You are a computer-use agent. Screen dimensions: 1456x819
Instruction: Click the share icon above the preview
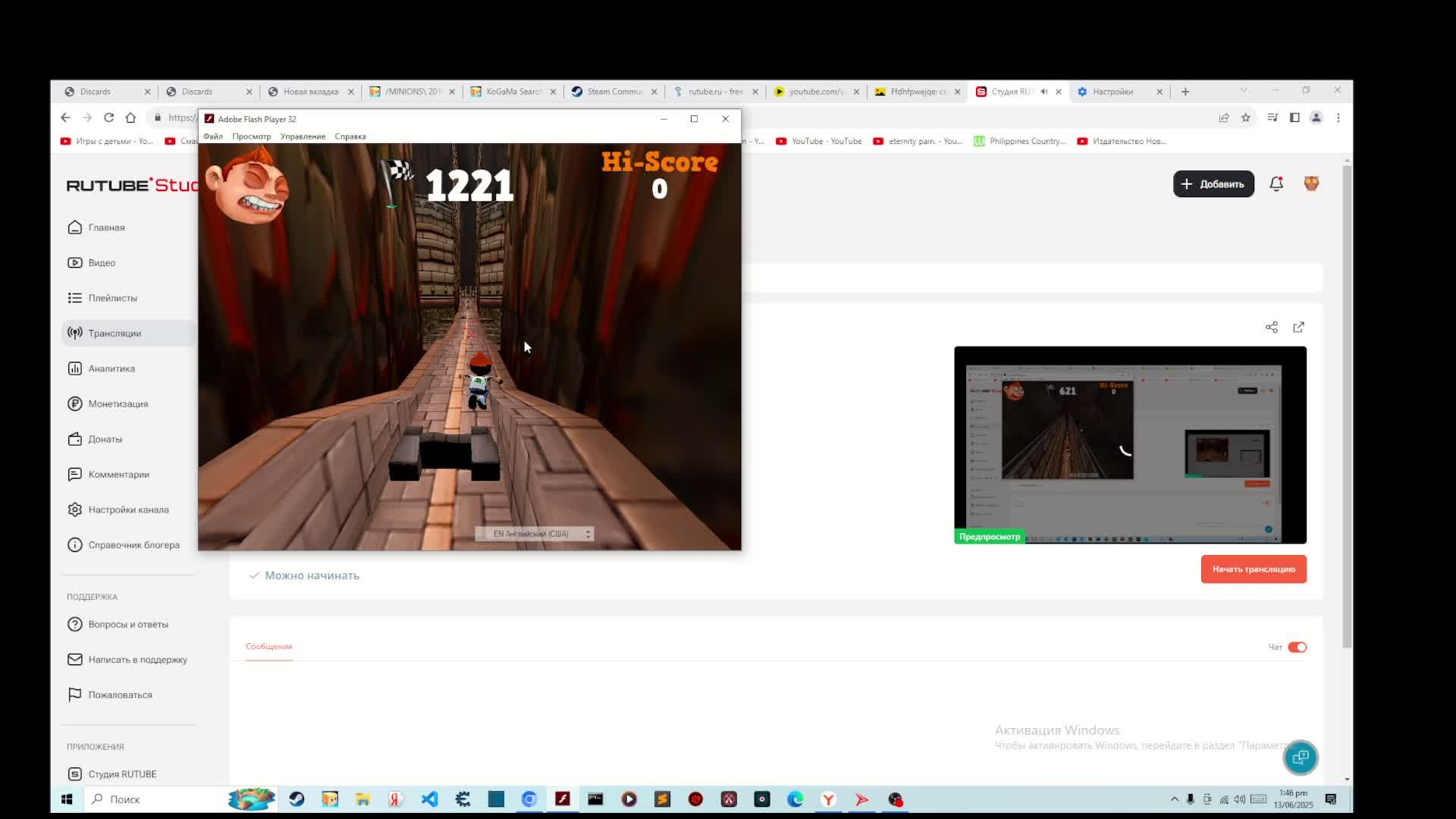[x=1272, y=327]
